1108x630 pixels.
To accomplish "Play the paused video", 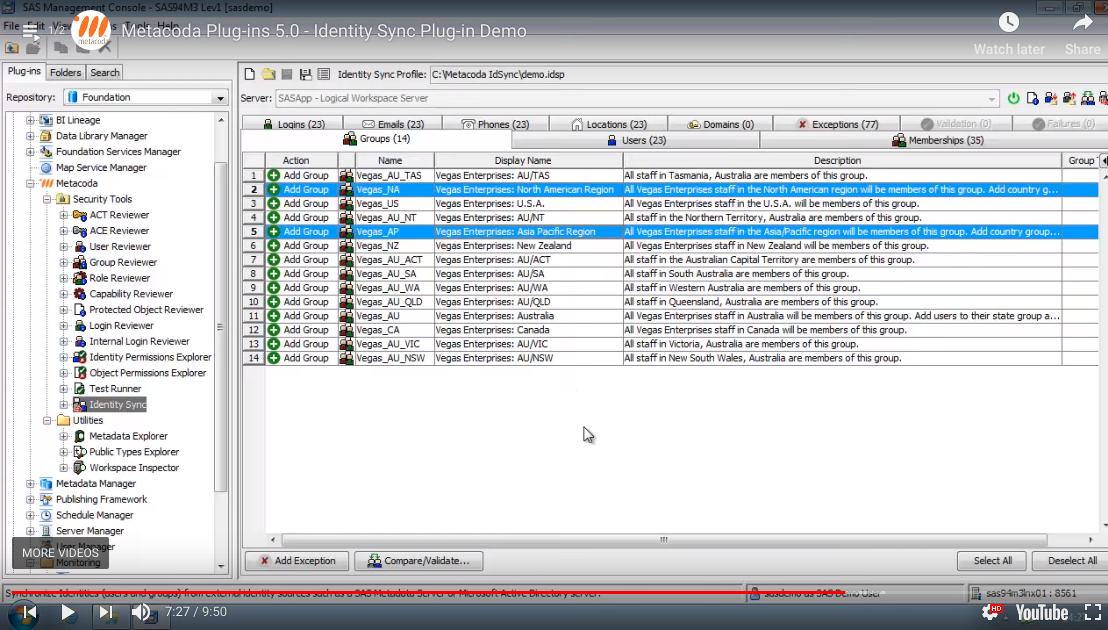I will pos(68,612).
